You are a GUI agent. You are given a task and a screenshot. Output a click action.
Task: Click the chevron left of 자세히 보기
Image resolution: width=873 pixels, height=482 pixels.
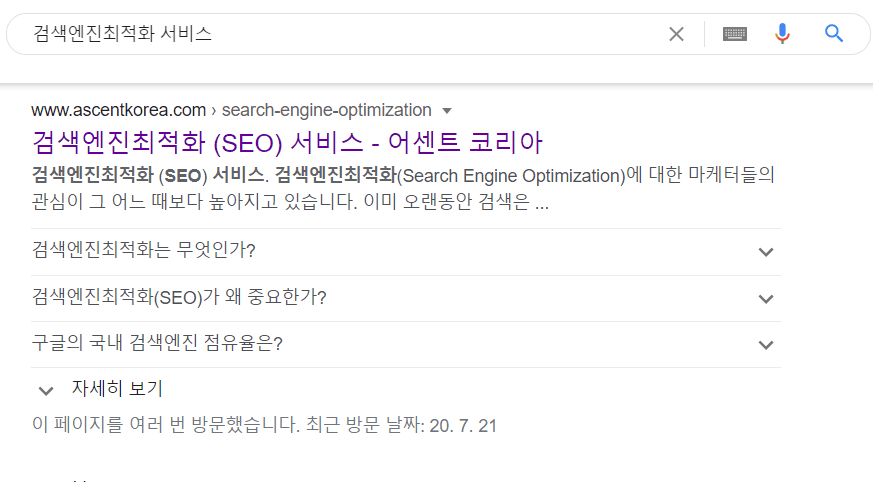pyautogui.click(x=46, y=391)
